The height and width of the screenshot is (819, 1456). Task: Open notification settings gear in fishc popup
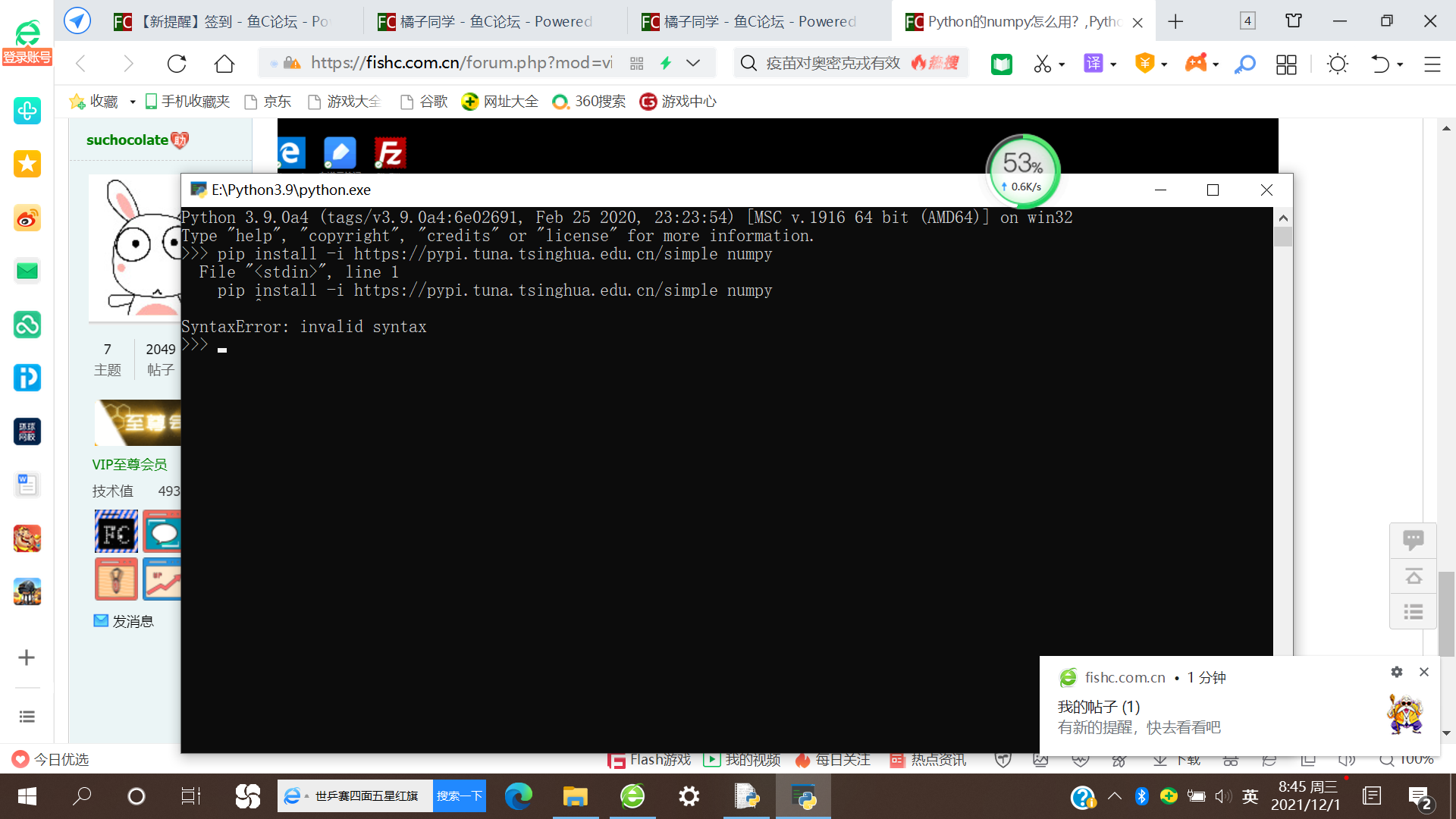click(x=1397, y=672)
